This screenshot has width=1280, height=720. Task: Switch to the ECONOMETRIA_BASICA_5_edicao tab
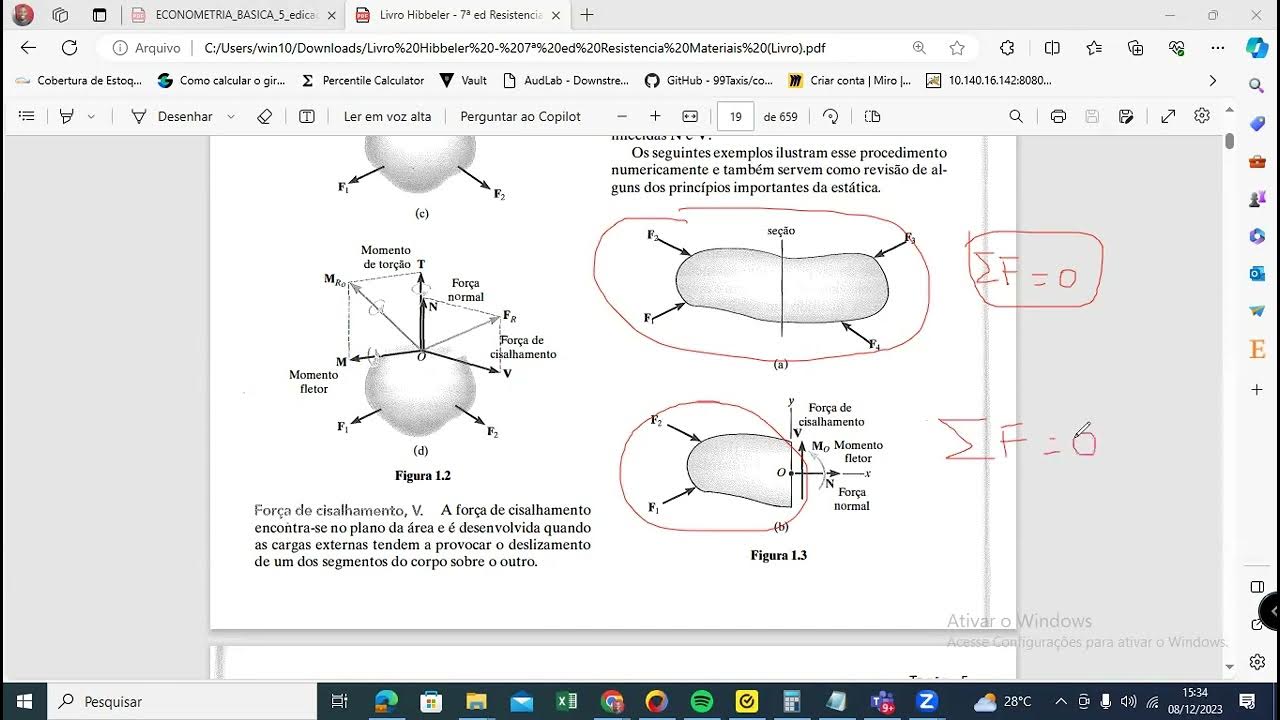pos(234,15)
